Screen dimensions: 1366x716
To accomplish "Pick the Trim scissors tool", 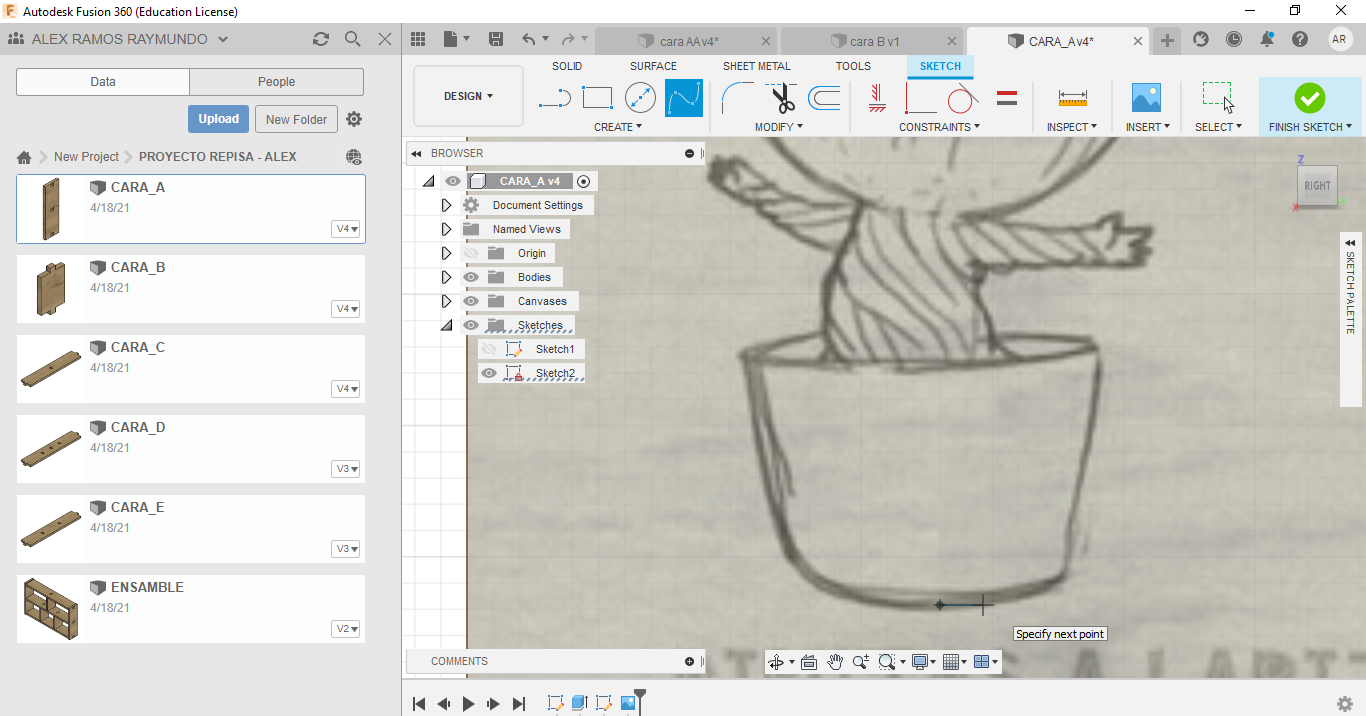I will tap(782, 98).
